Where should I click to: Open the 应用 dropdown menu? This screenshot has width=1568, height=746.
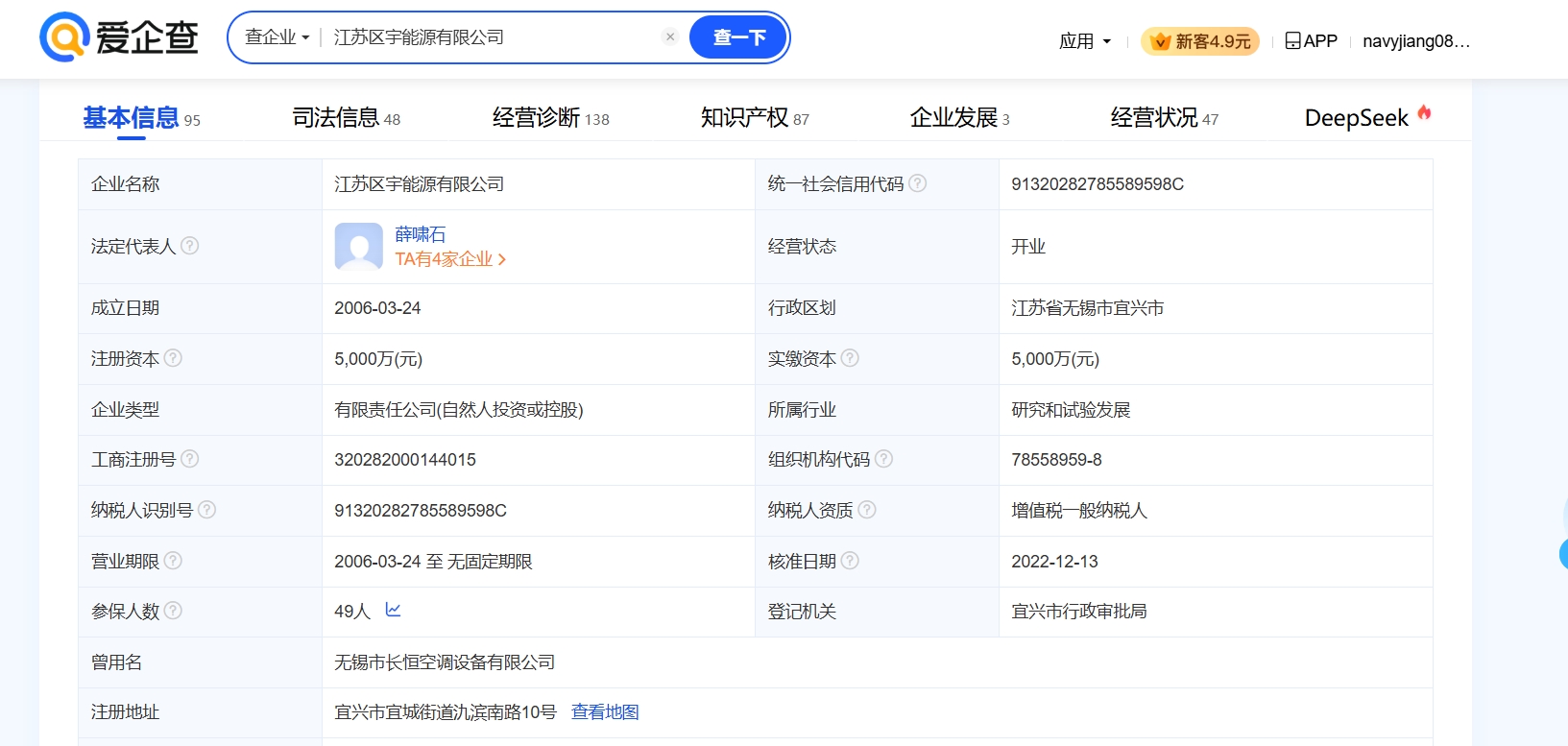click(1085, 41)
